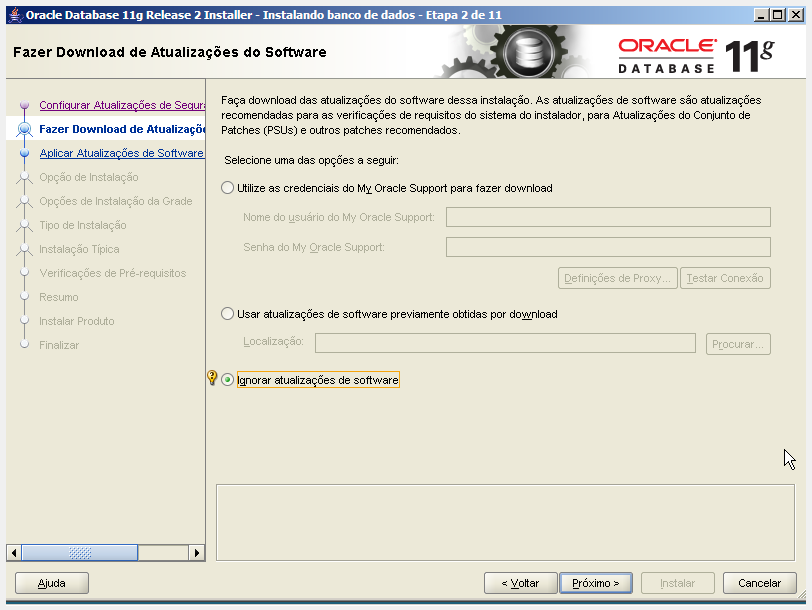Click Opções de Instalação da Grade step
Screen dimensions: 812x610
click(115, 201)
